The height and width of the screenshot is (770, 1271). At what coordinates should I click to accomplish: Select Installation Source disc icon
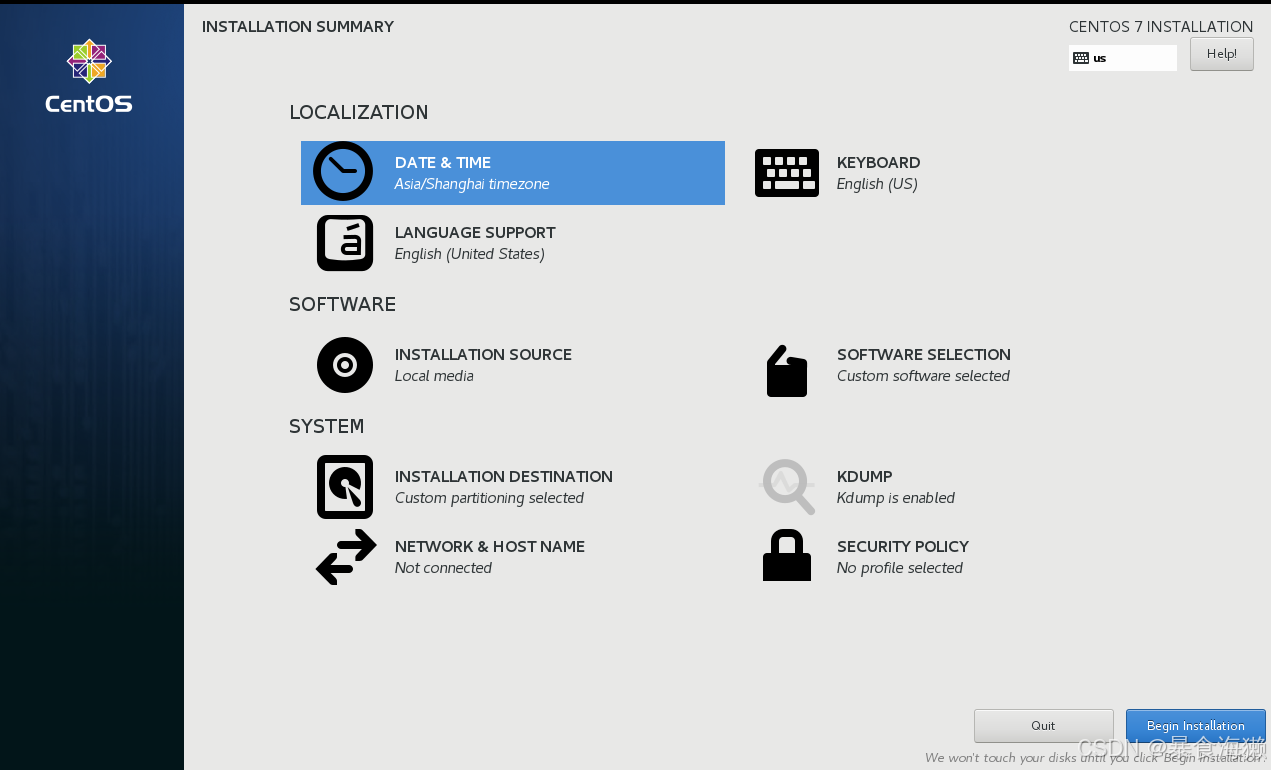[x=345, y=365]
